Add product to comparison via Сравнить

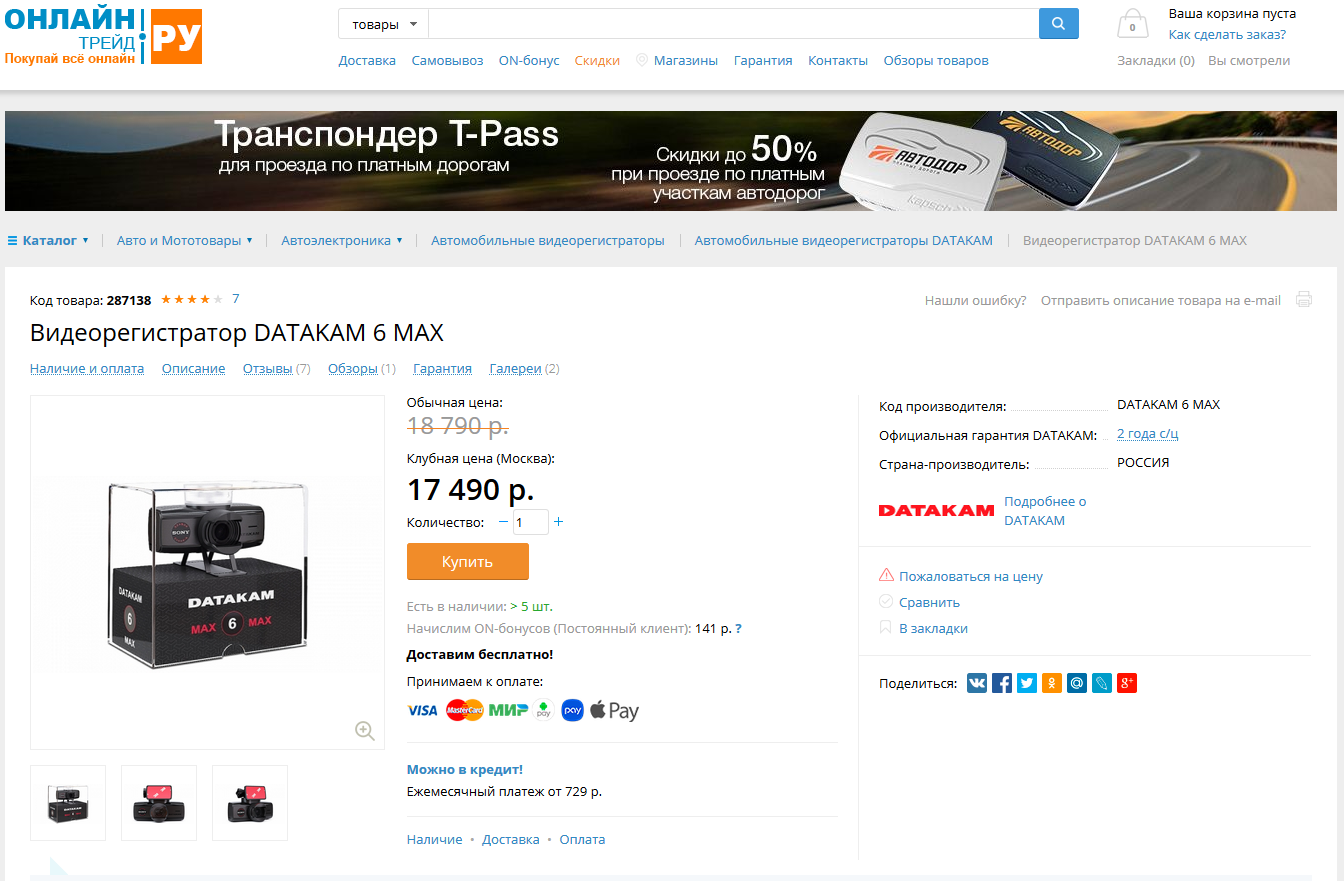(929, 602)
